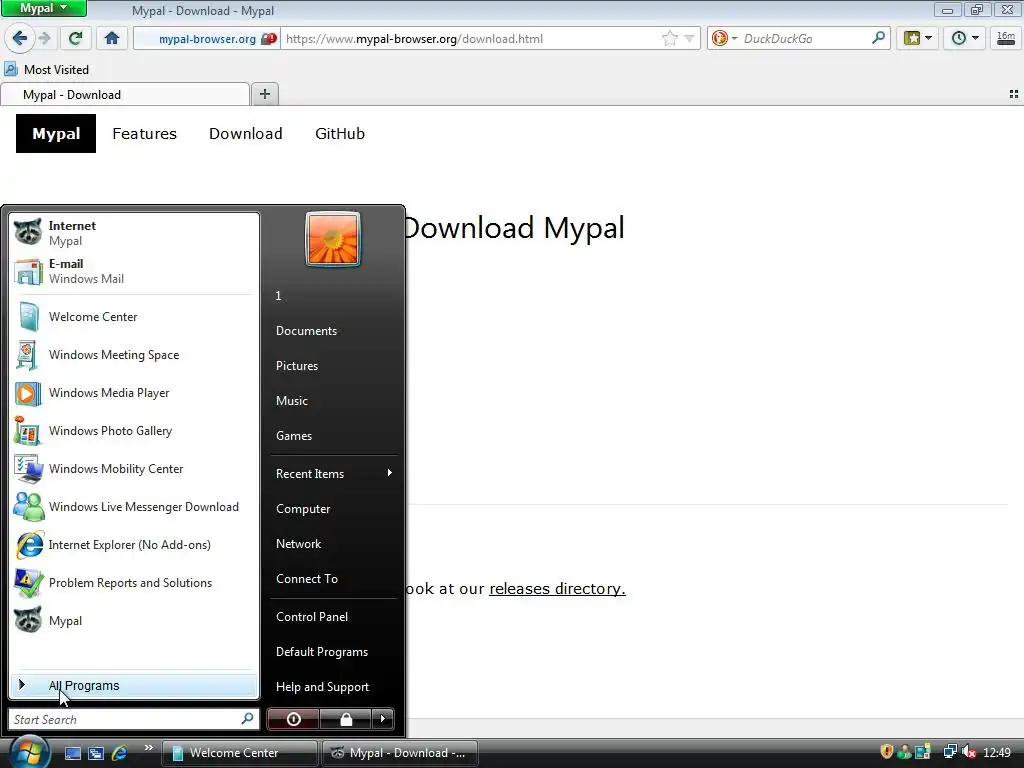Open a new tab with plus button

pyautogui.click(x=264, y=94)
